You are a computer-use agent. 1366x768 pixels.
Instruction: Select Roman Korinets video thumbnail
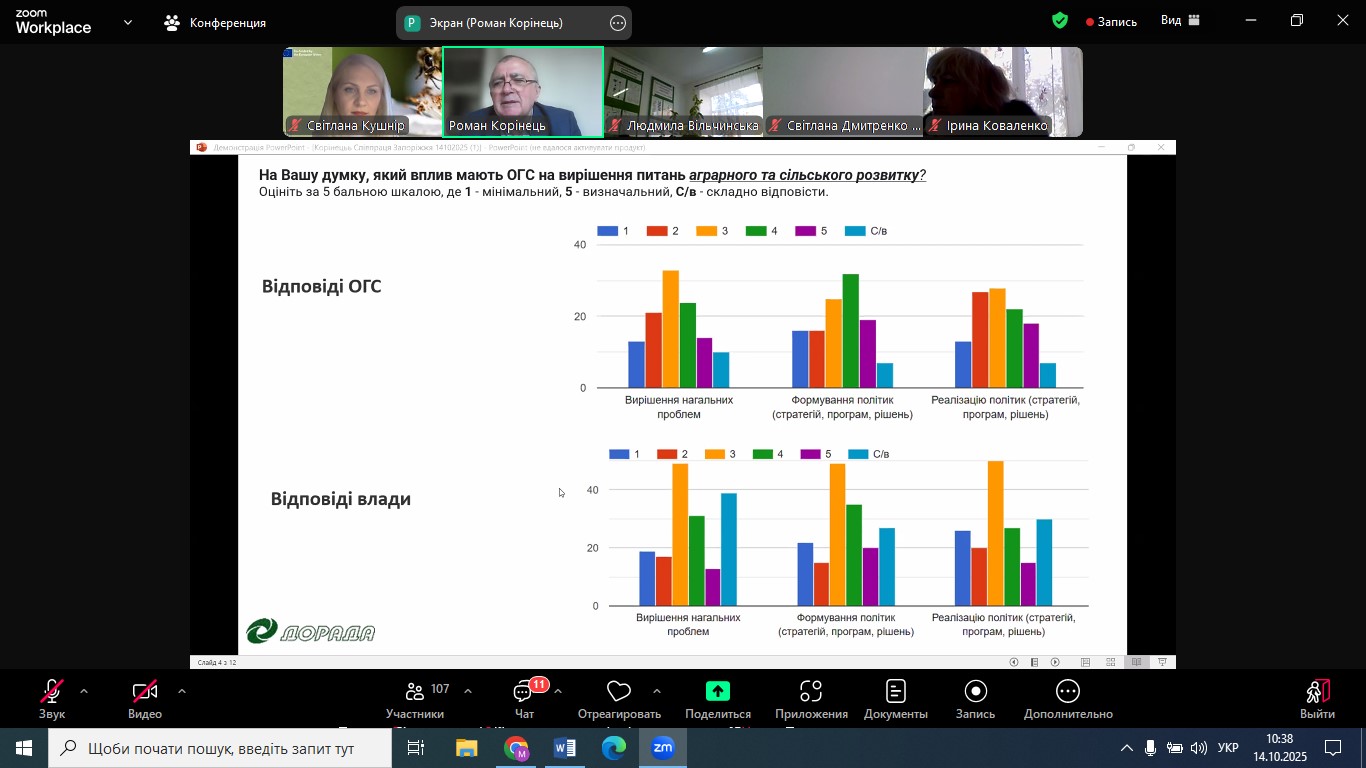pyautogui.click(x=523, y=92)
